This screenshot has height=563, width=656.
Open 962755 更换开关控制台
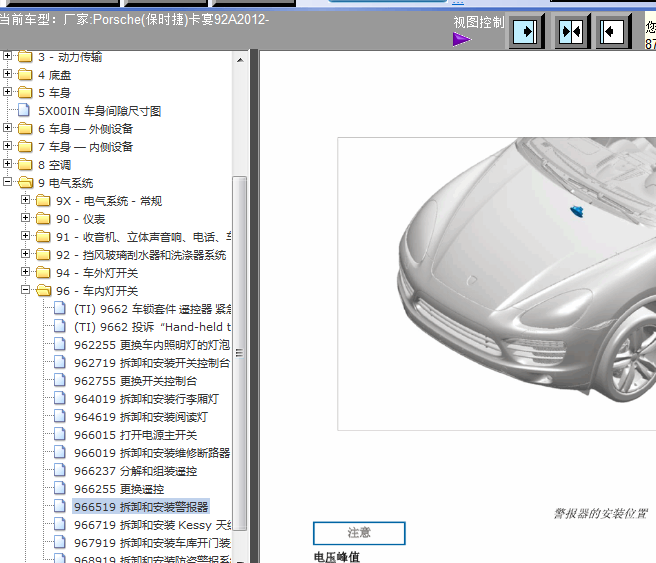(x=136, y=381)
